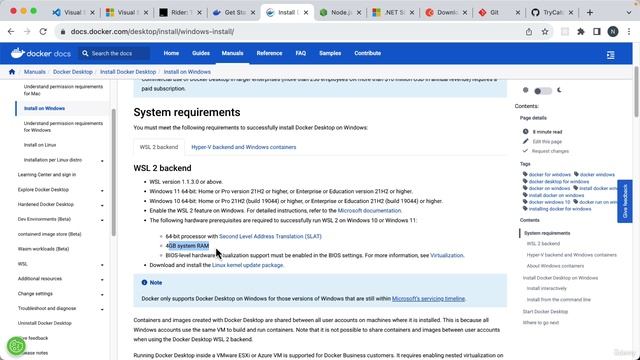The height and width of the screenshot is (360, 640).
Task: Expand Explore Docker Desktop section
Action: pyautogui.click(x=102, y=190)
